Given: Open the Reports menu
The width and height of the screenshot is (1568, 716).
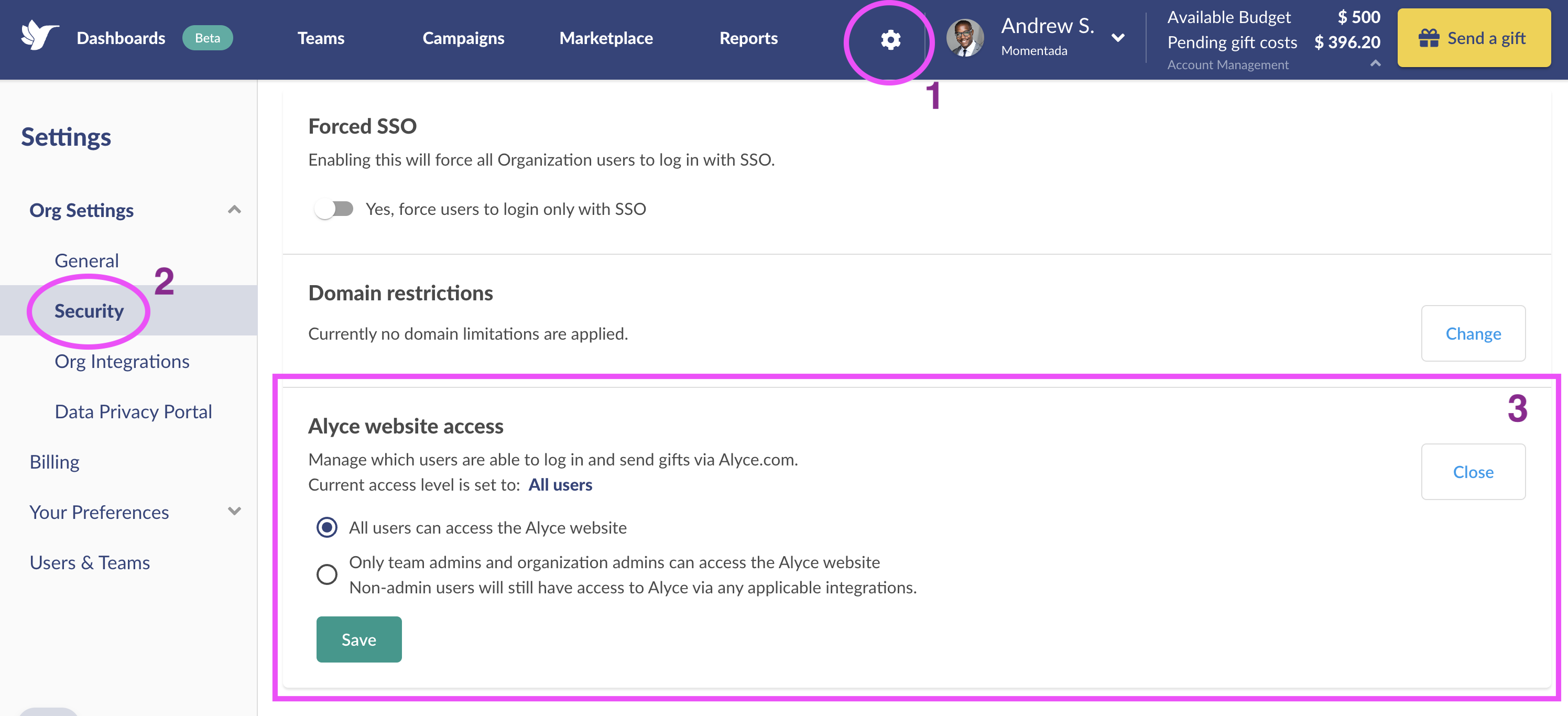Looking at the screenshot, I should tap(748, 38).
